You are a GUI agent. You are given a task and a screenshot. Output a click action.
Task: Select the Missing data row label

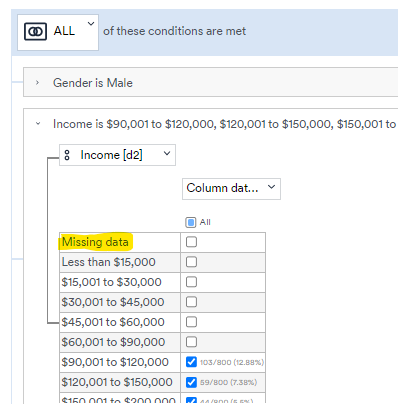coord(95,242)
